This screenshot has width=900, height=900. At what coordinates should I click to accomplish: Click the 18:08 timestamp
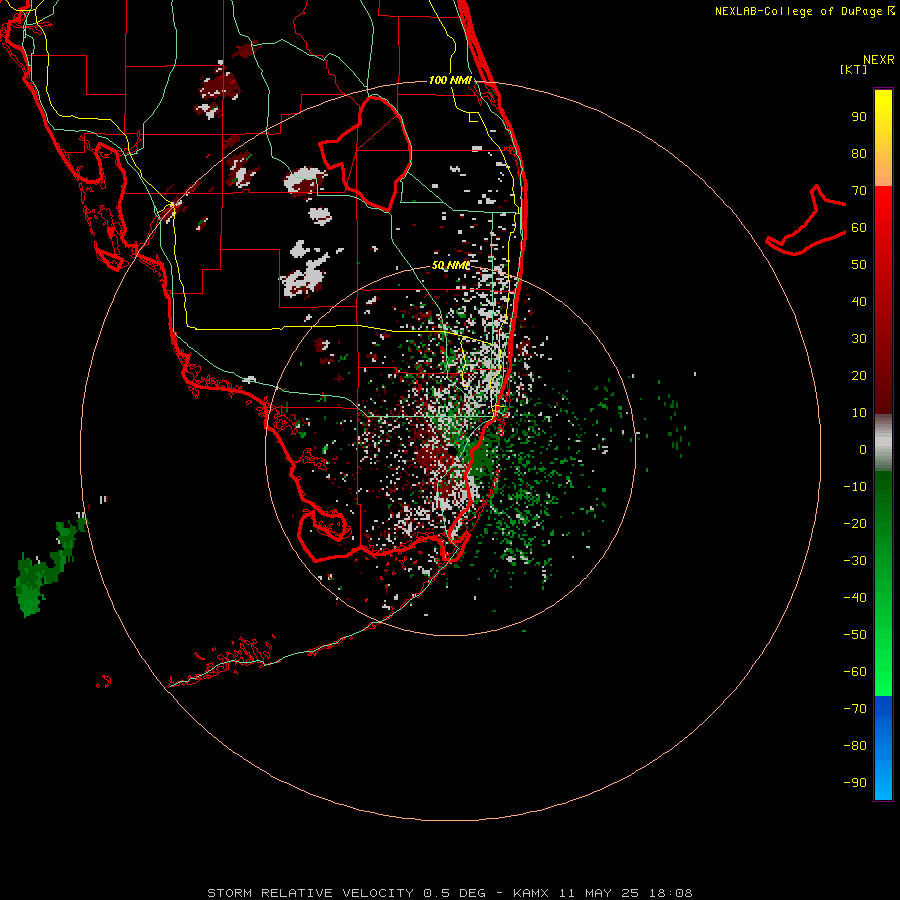point(671,893)
